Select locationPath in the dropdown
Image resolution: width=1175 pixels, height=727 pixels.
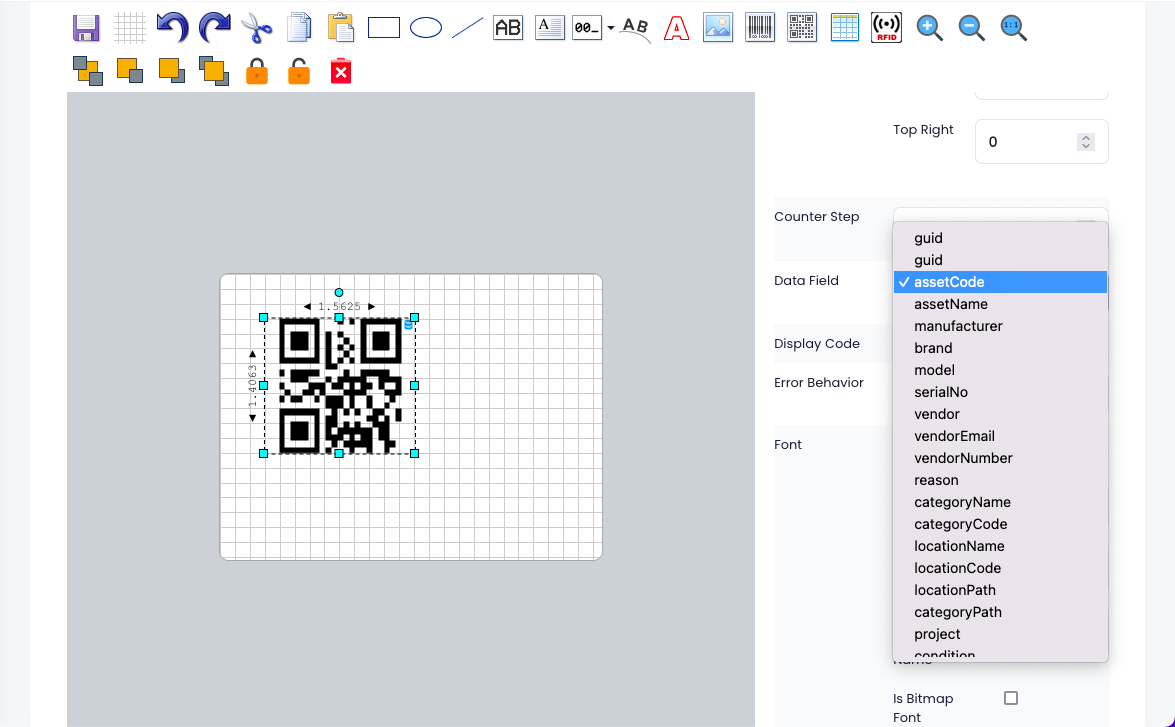click(x=1000, y=590)
